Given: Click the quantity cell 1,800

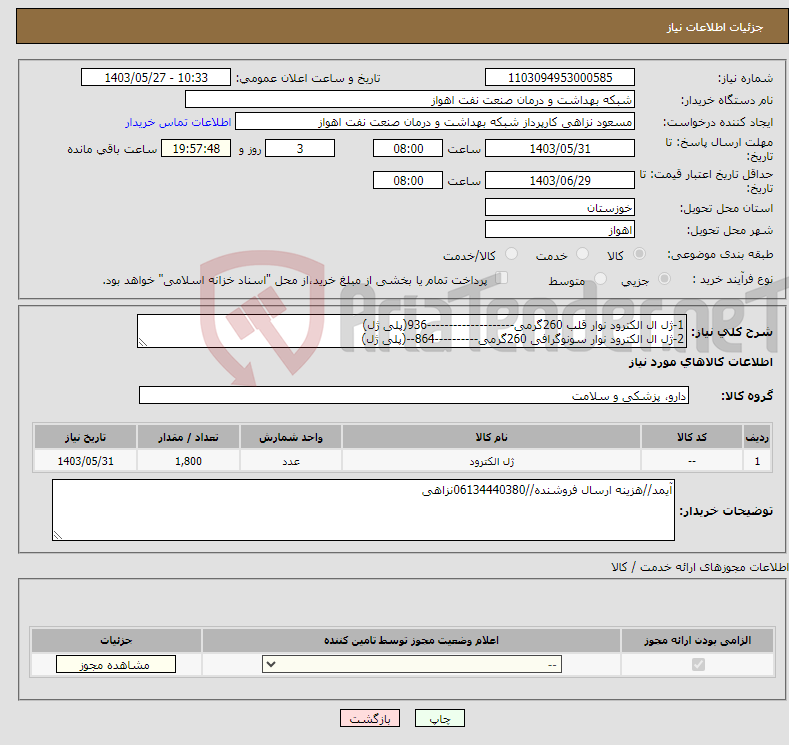Looking at the screenshot, I should (x=188, y=461).
